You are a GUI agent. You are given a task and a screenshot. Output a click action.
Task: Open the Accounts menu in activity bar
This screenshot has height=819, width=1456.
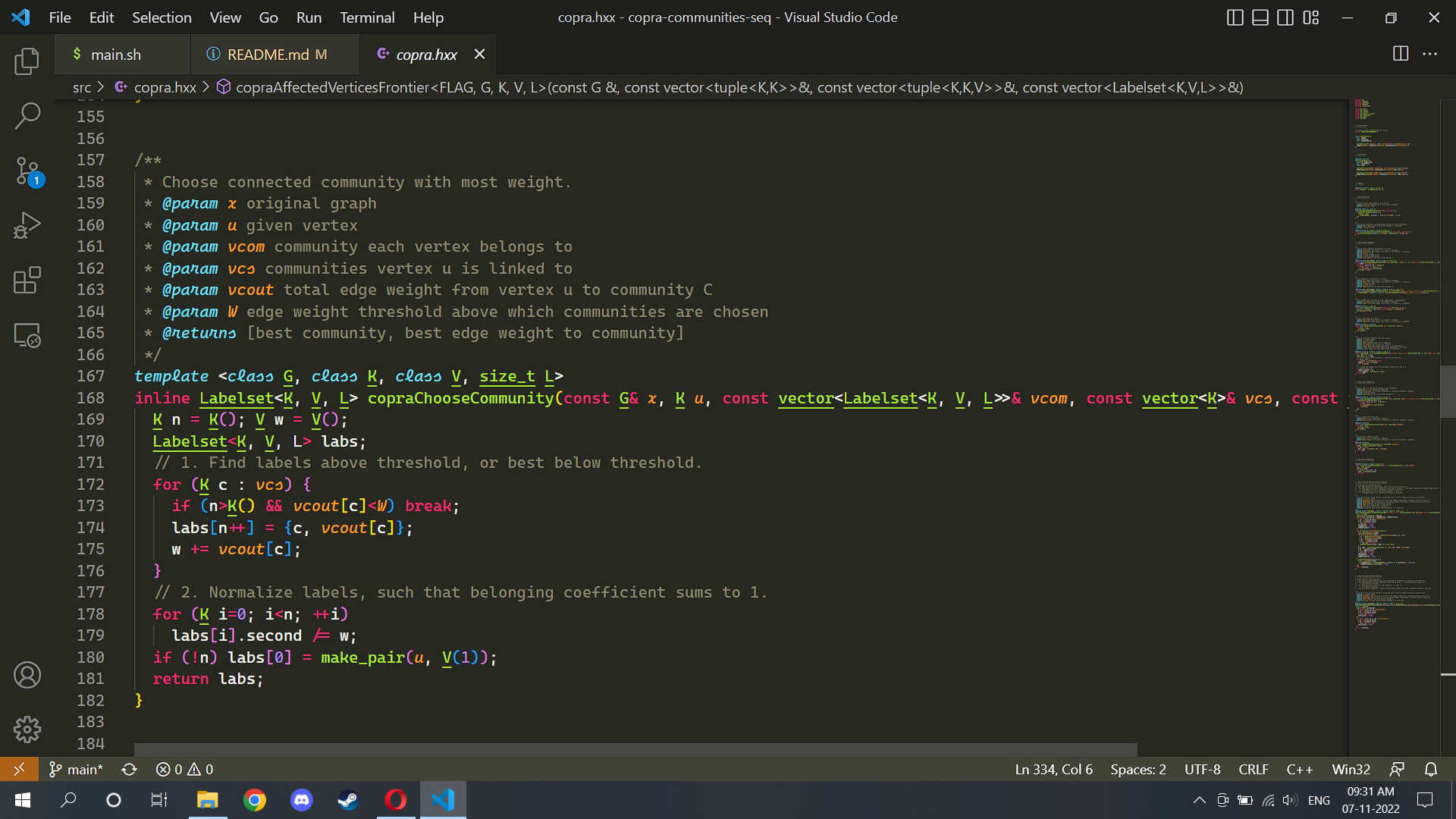point(27,675)
